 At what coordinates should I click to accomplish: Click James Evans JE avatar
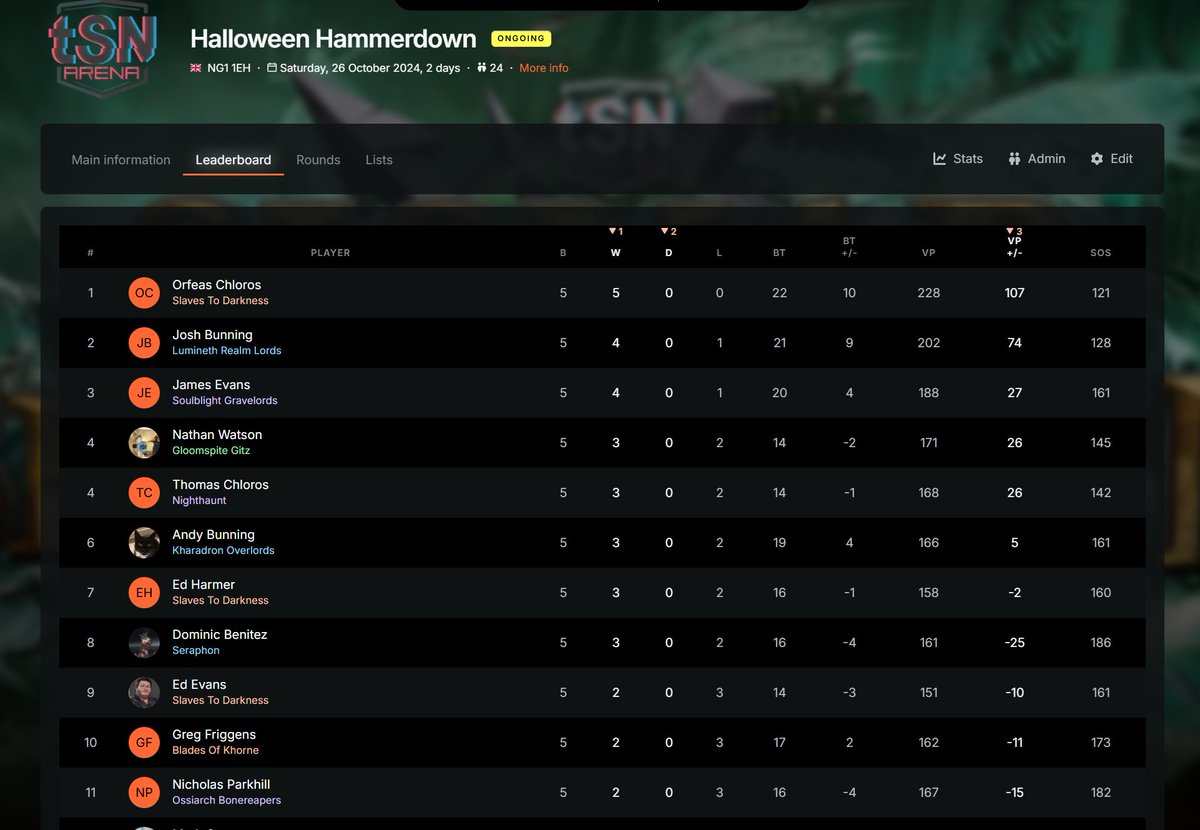pos(144,393)
